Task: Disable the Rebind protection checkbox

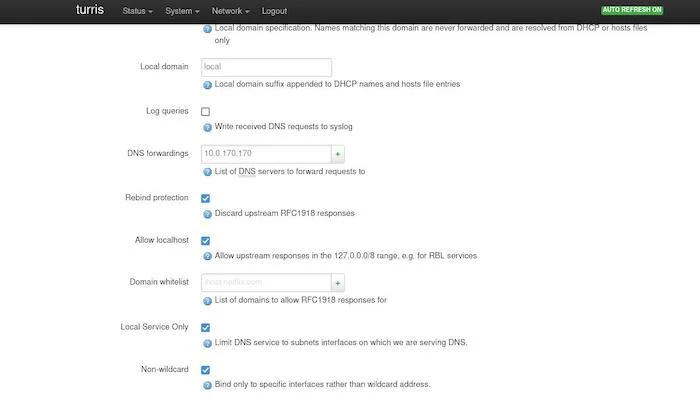Action: pyautogui.click(x=205, y=198)
